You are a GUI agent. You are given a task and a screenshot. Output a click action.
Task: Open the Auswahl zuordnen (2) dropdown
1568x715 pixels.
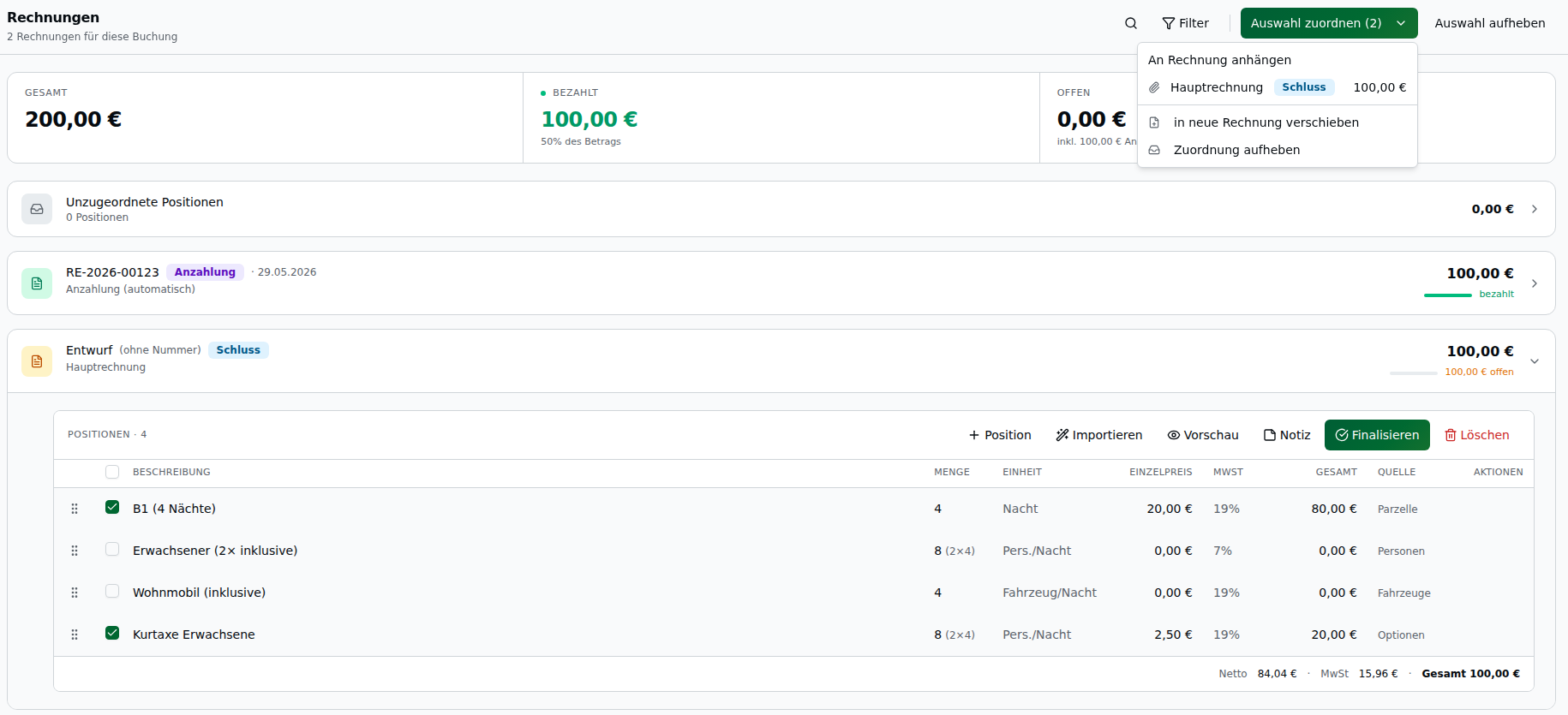tap(1329, 23)
